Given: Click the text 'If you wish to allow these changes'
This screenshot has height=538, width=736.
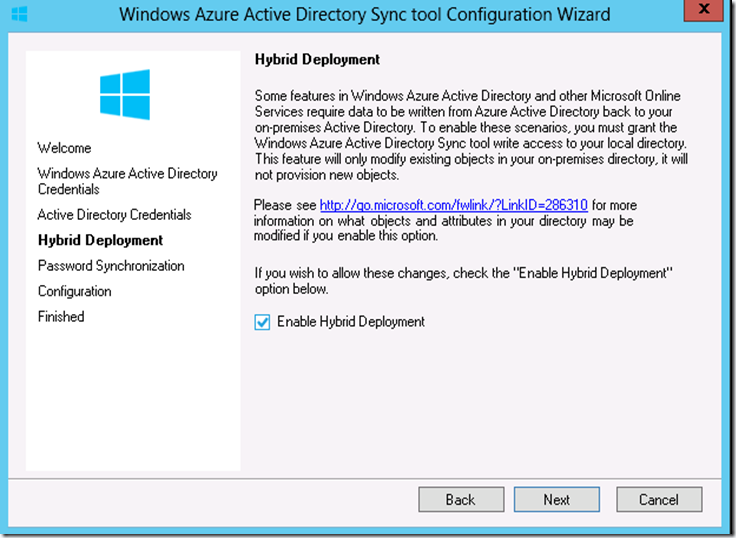Looking at the screenshot, I should tap(463, 281).
